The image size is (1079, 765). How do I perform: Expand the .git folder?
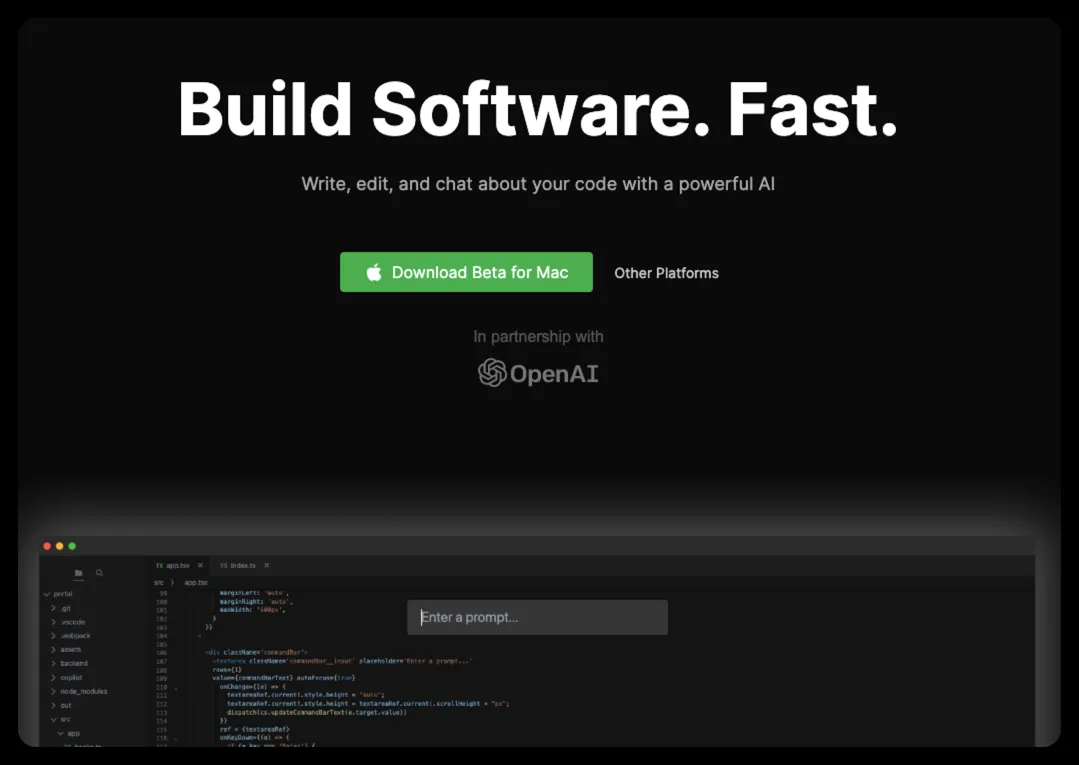[x=61, y=608]
